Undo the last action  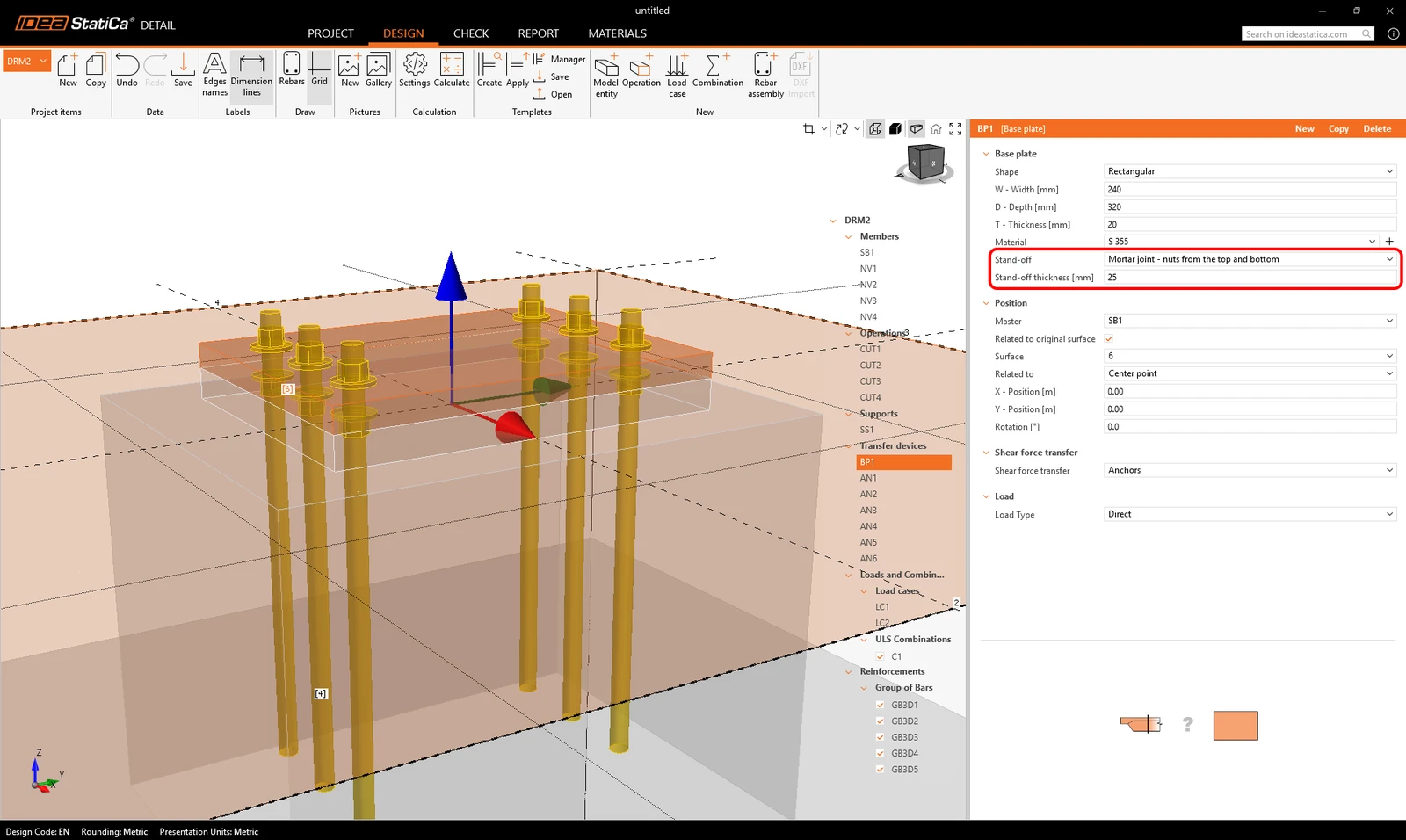pyautogui.click(x=127, y=70)
